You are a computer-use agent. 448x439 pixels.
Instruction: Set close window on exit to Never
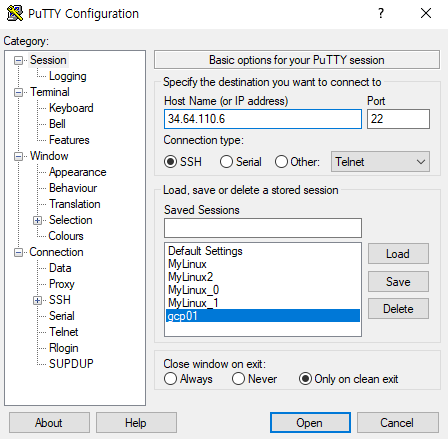point(238,379)
